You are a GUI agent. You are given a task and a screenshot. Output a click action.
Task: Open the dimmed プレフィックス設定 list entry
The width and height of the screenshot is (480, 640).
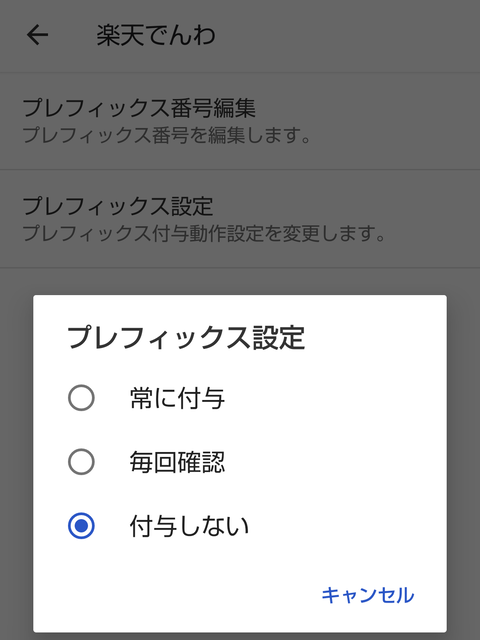click(240, 219)
